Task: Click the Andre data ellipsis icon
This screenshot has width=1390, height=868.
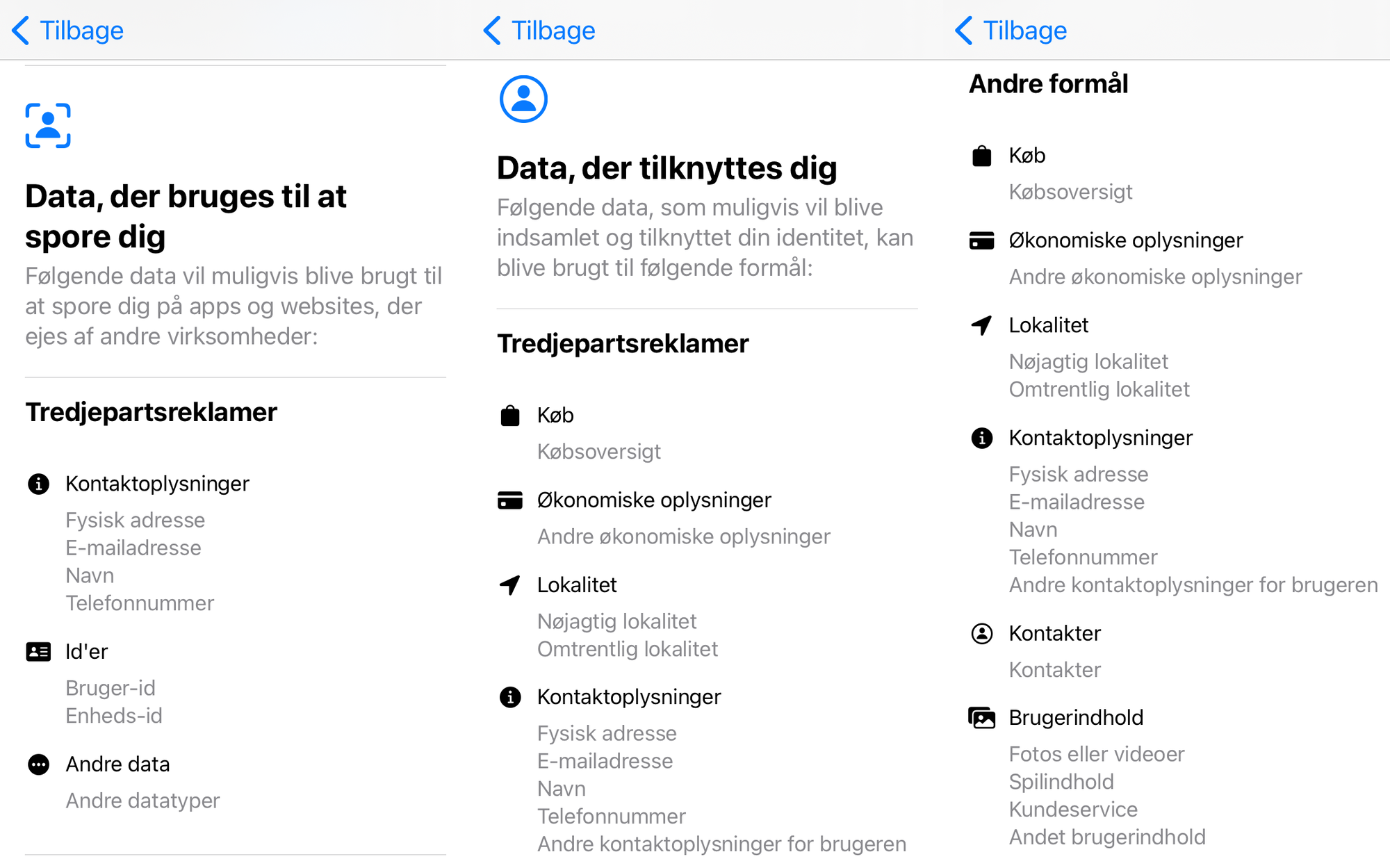Action: pos(38,764)
